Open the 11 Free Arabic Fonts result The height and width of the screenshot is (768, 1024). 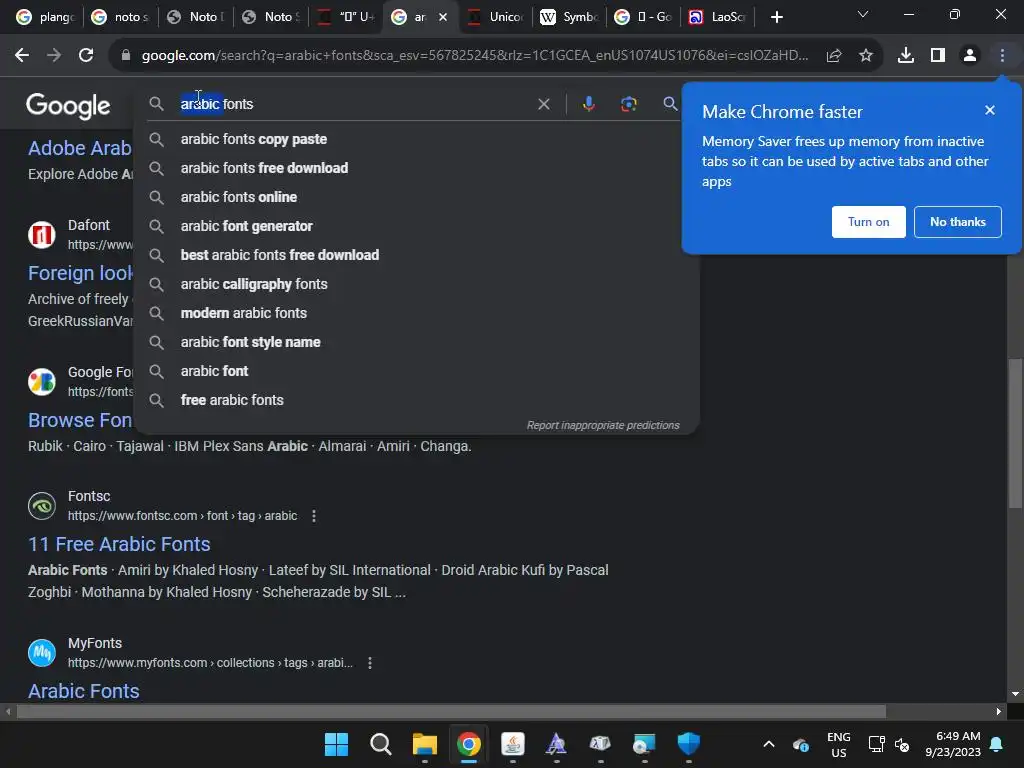(x=119, y=544)
